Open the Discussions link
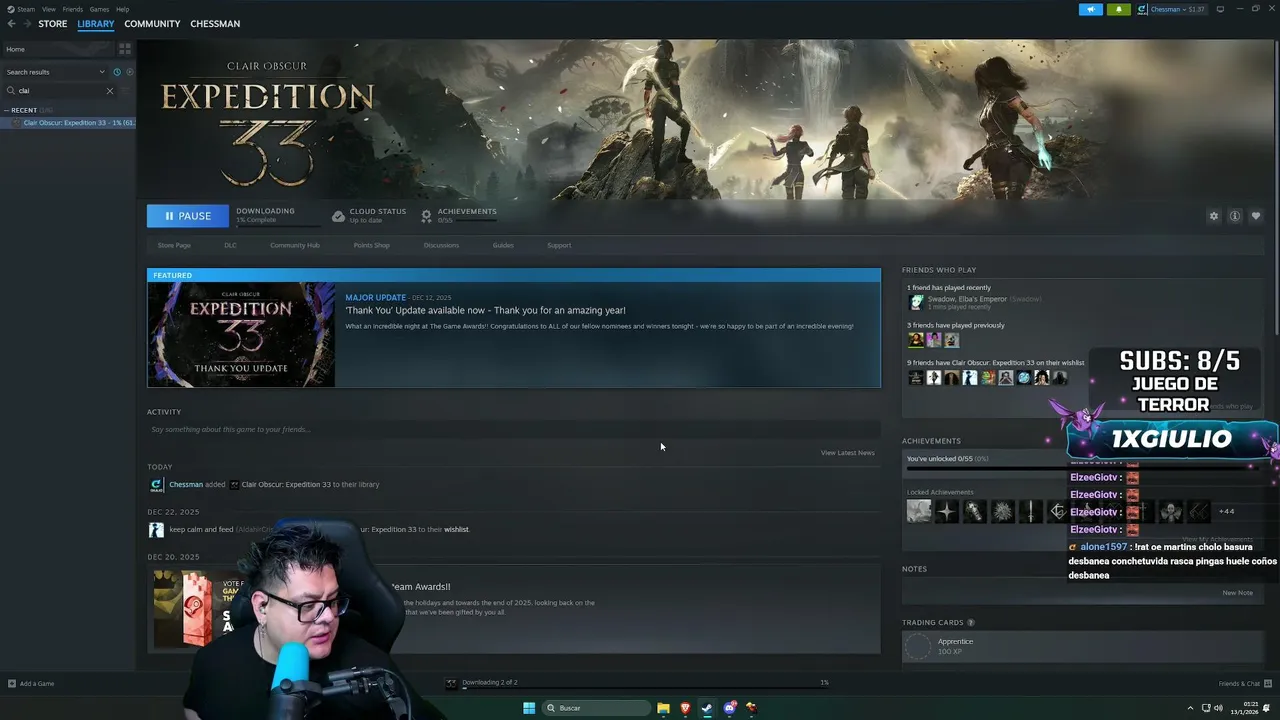 (x=441, y=245)
